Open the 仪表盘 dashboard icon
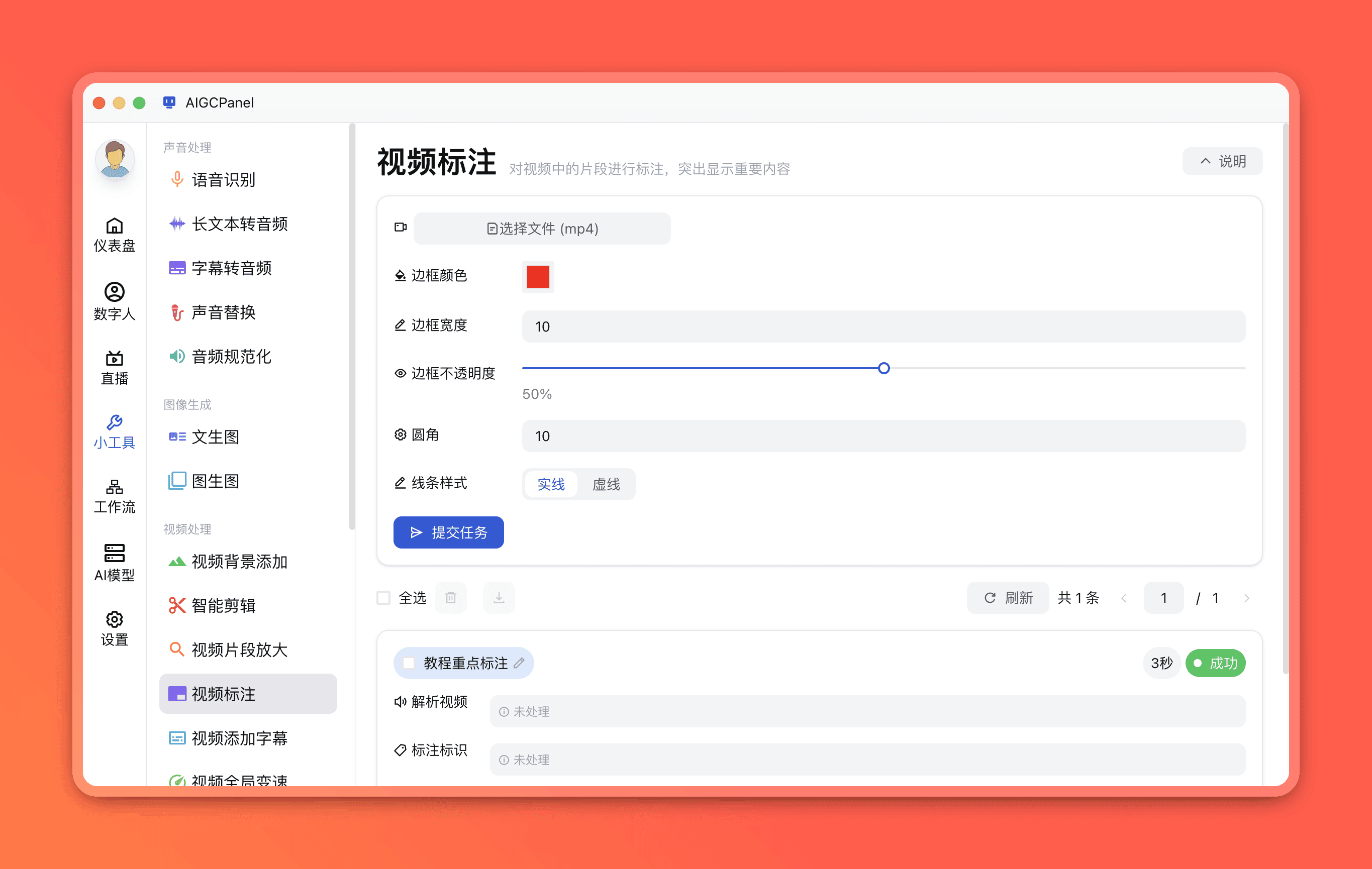Screen dimensions: 1372x869 point(115,226)
